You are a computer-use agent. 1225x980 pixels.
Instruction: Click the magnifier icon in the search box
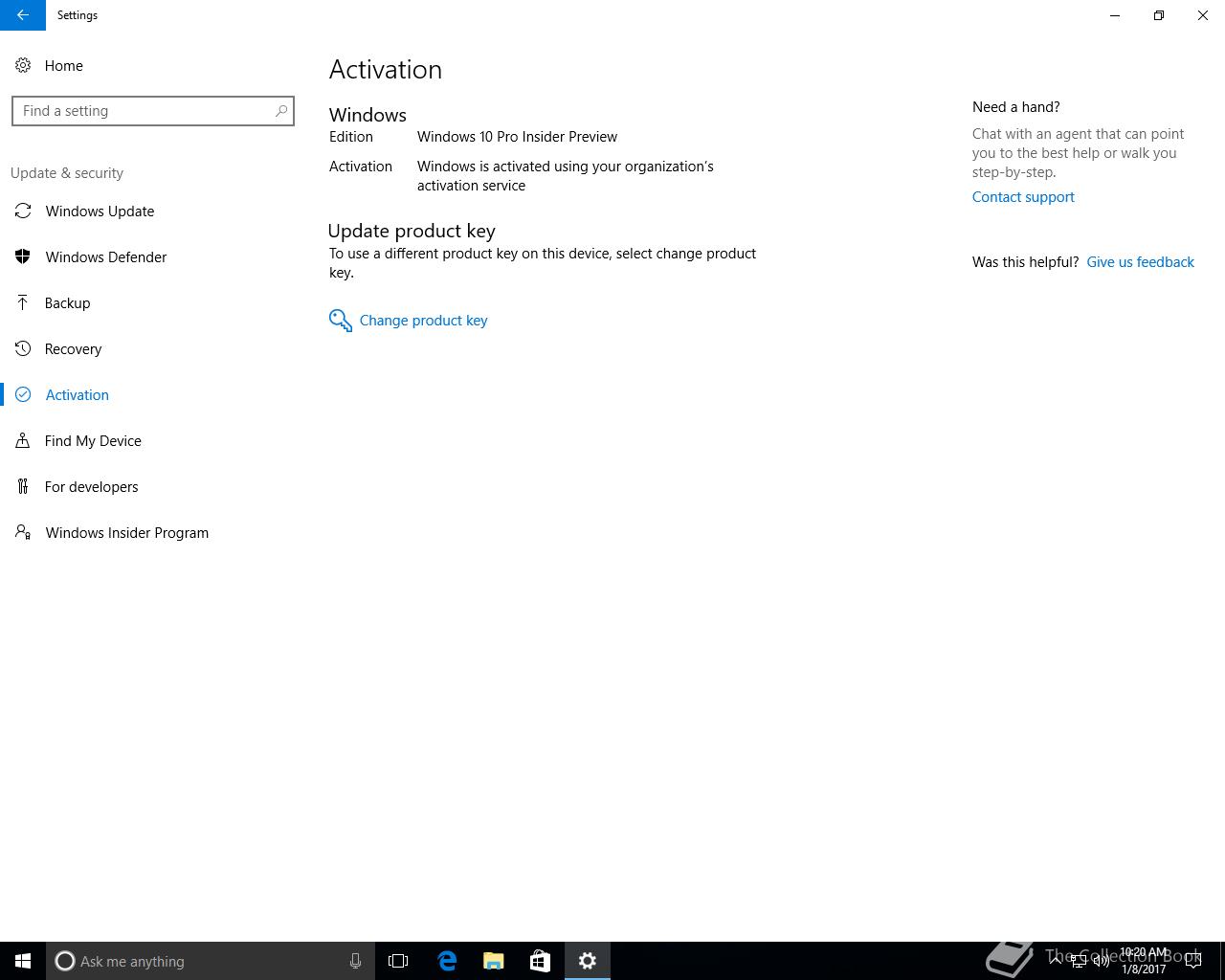(x=281, y=111)
